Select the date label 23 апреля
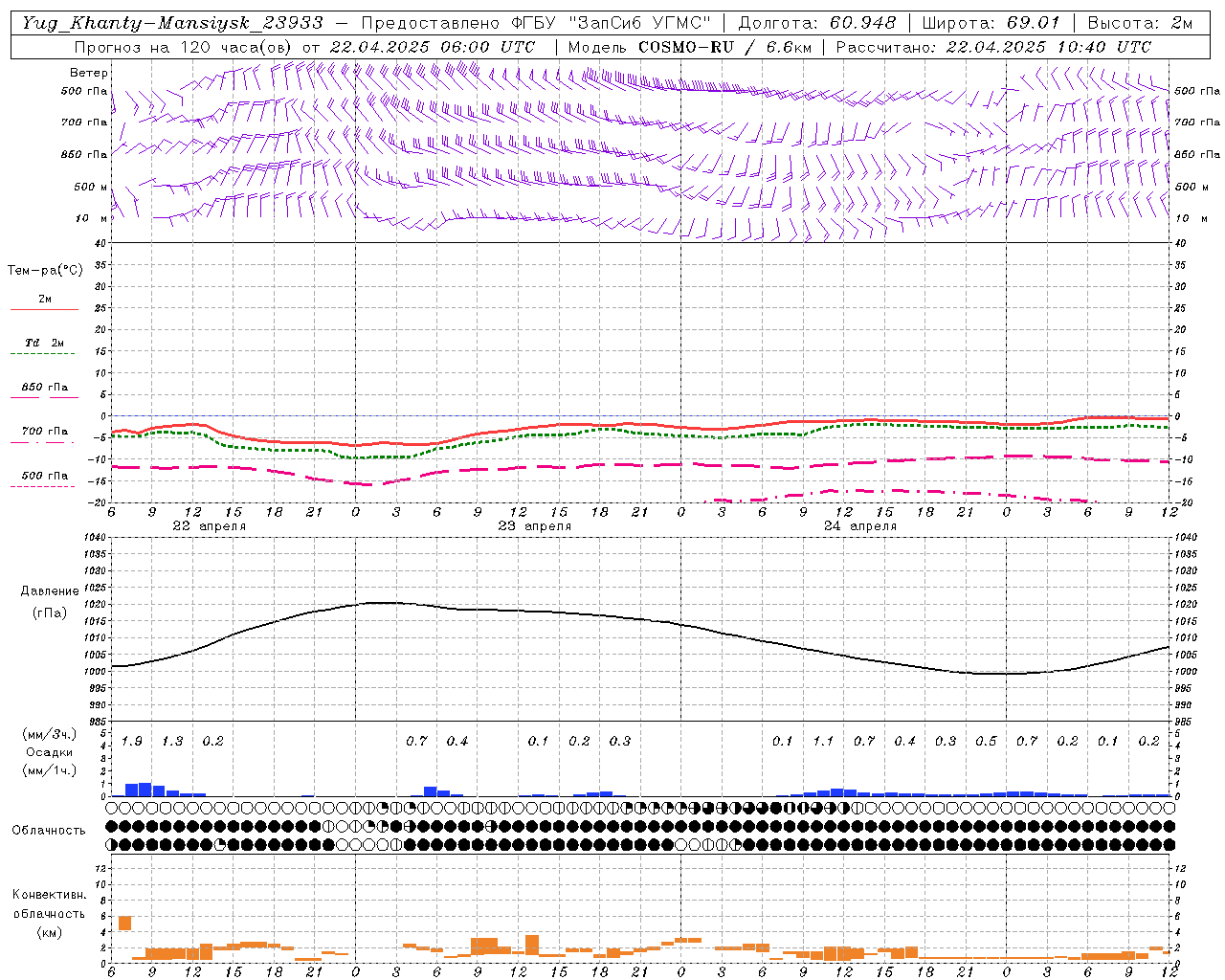The width and height of the screenshot is (1225, 980). pos(534,526)
